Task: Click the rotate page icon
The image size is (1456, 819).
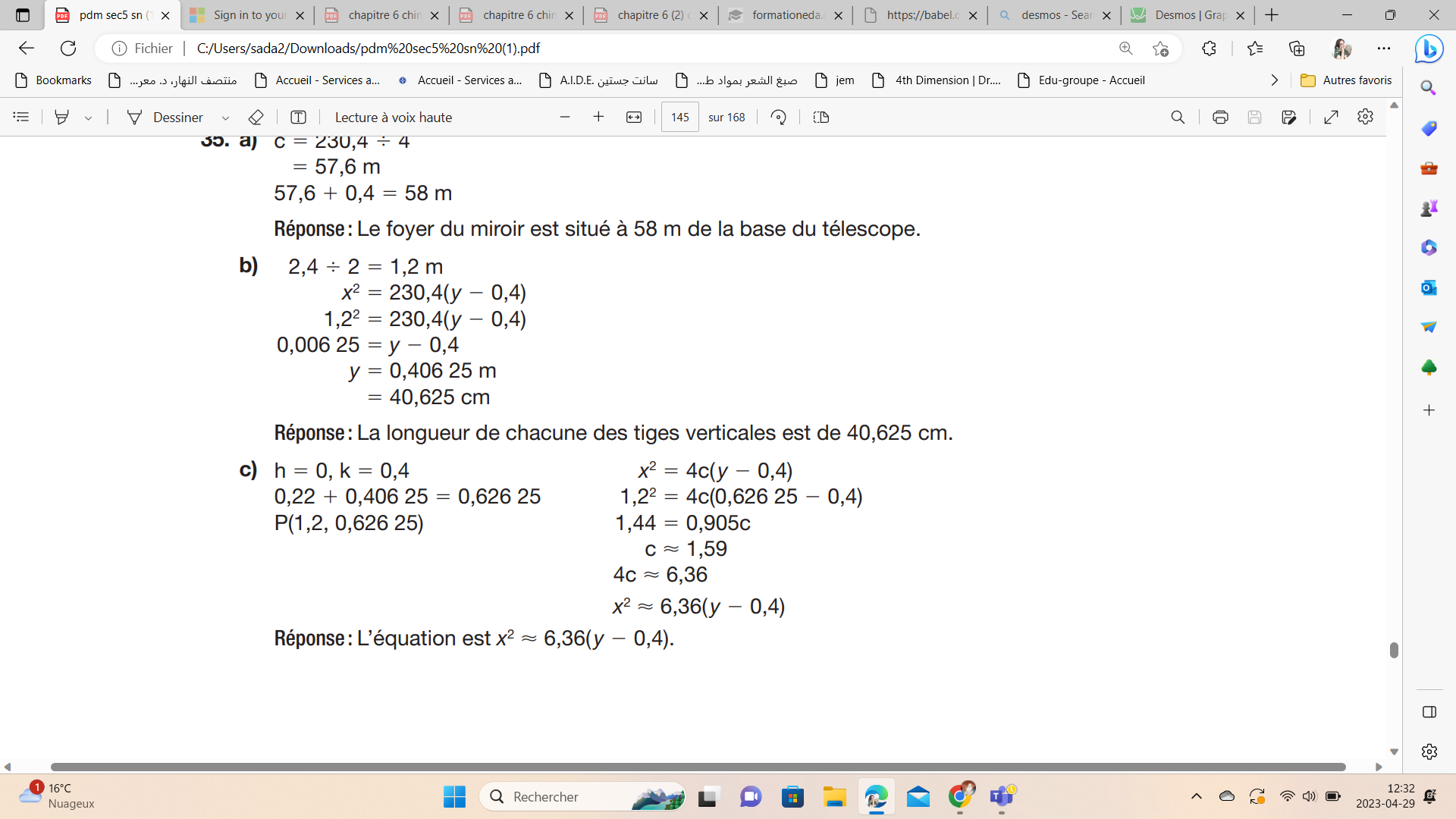Action: coord(778,117)
